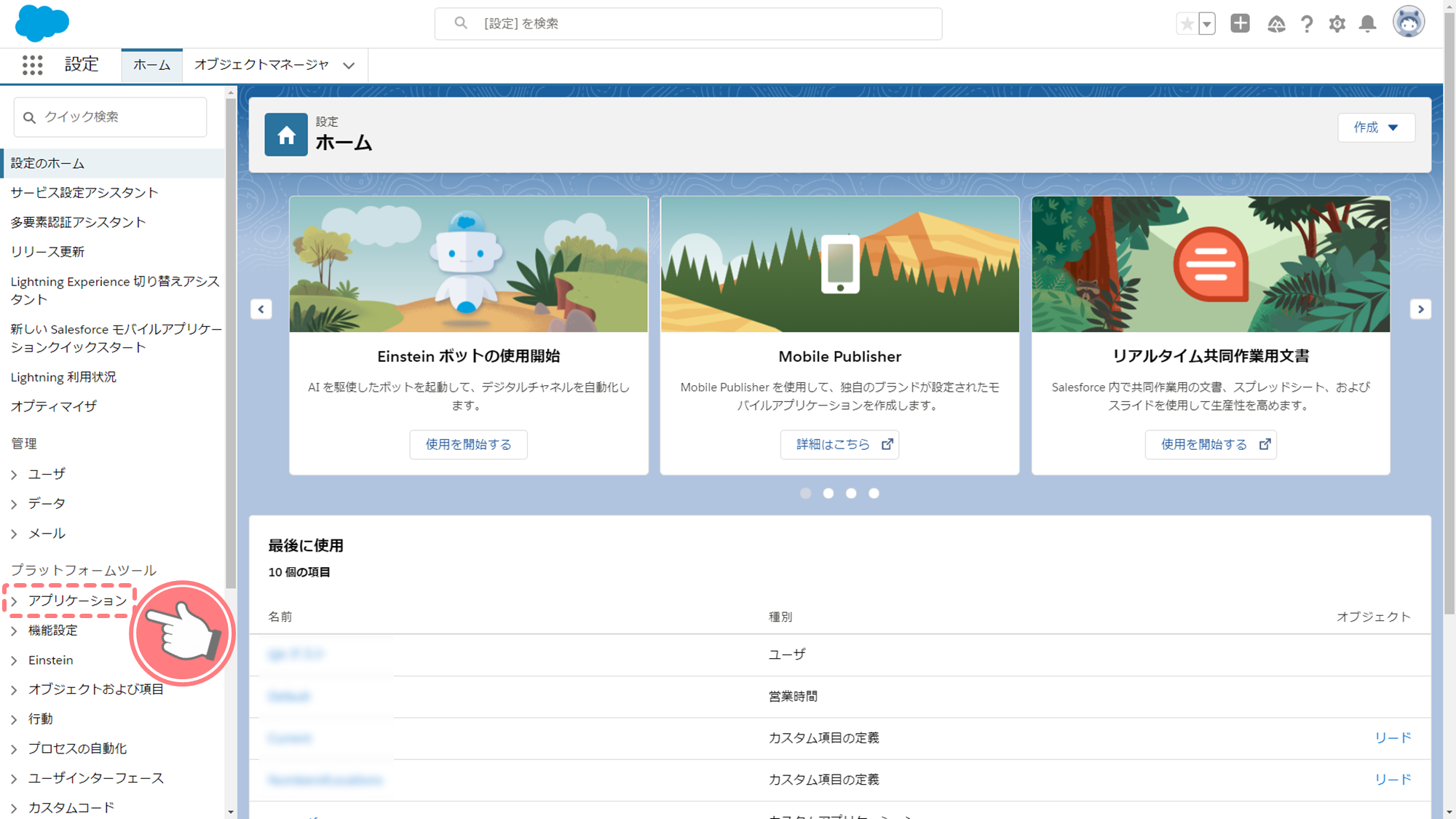Click the home icon in the page header

click(286, 135)
